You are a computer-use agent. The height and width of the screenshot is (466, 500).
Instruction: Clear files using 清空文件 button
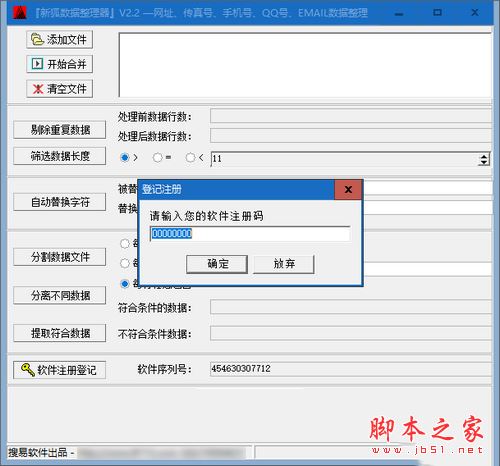click(59, 89)
